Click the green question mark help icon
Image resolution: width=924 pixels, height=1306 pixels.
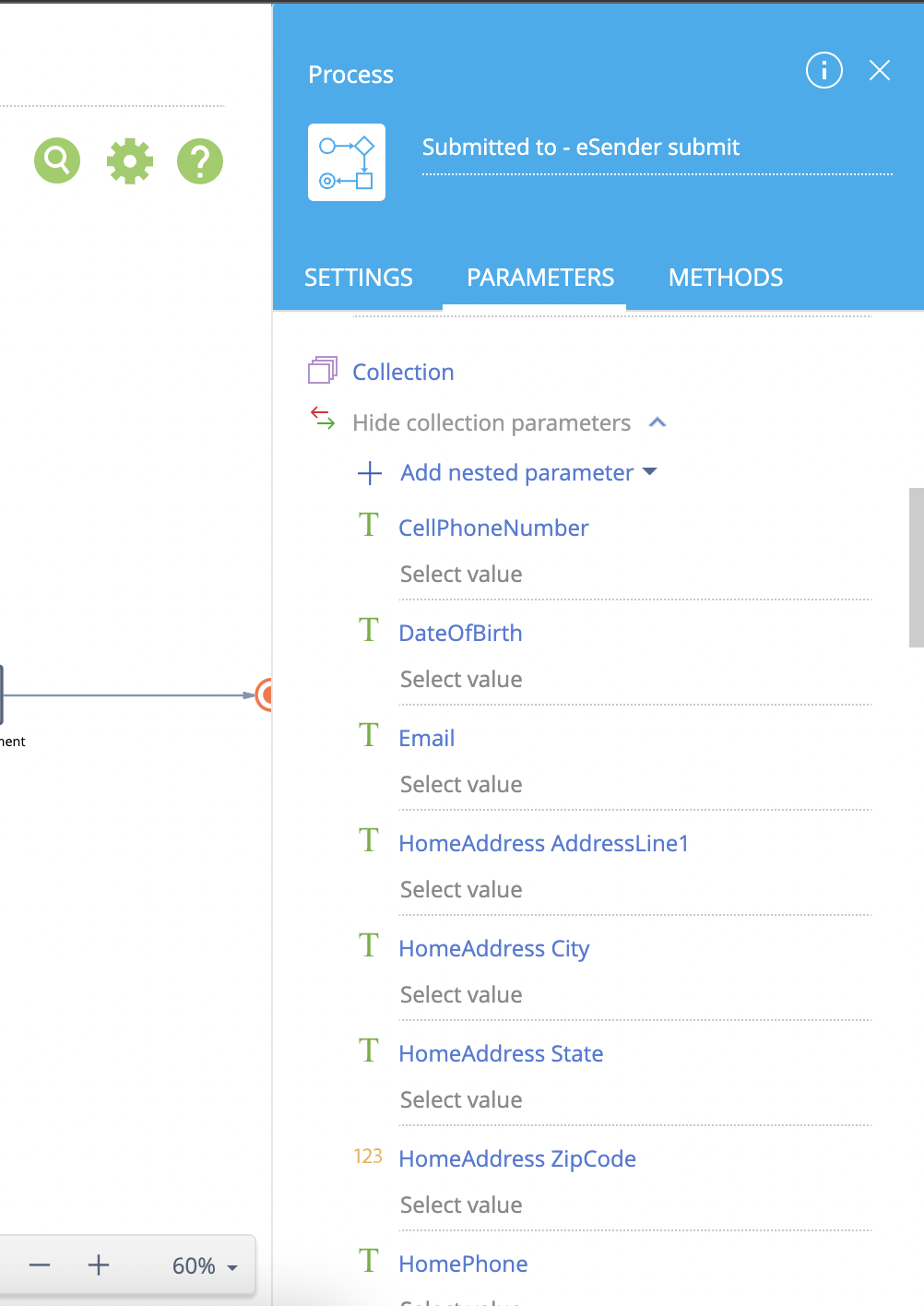pyautogui.click(x=200, y=161)
